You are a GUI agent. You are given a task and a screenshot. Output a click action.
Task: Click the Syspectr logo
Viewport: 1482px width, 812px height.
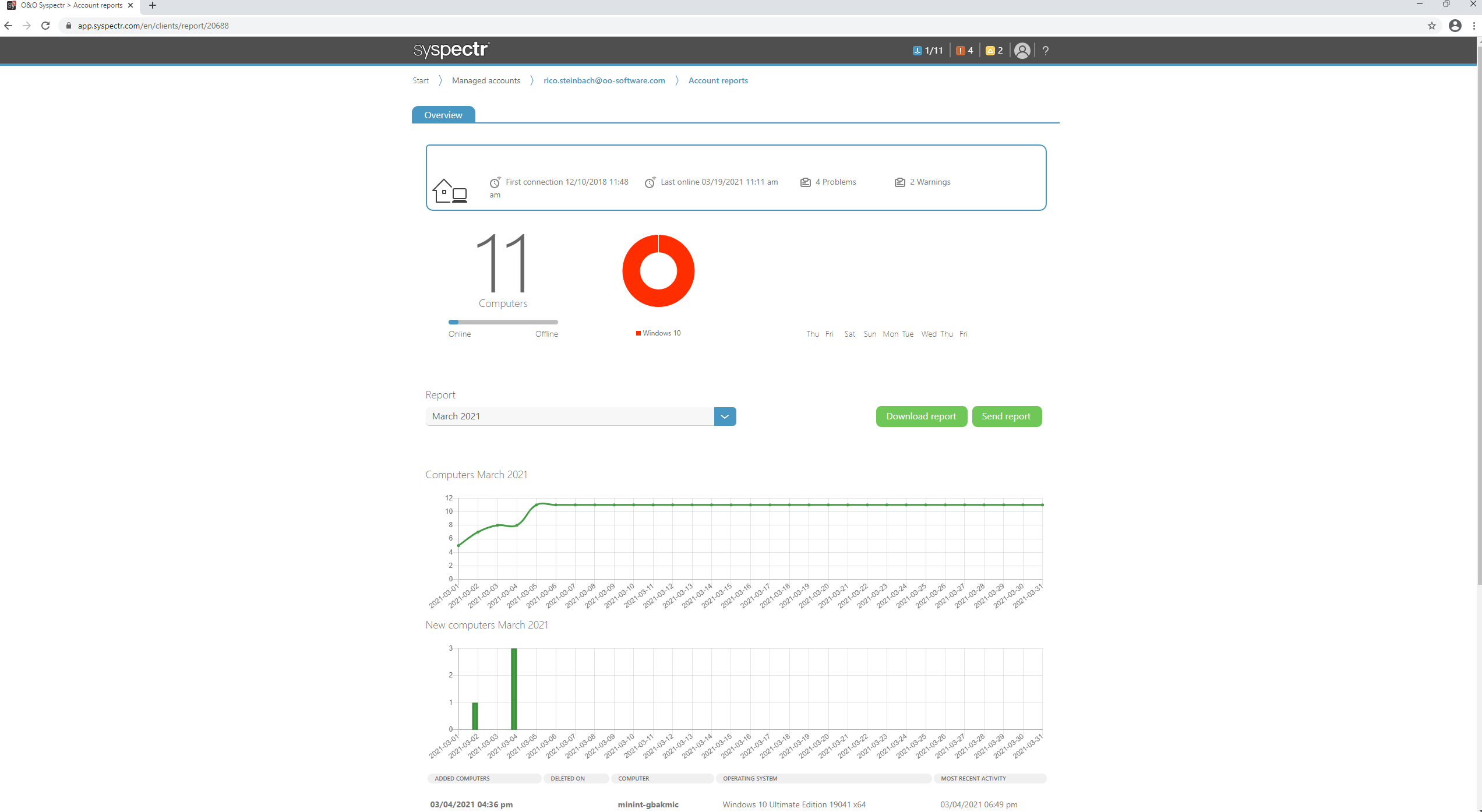(451, 50)
